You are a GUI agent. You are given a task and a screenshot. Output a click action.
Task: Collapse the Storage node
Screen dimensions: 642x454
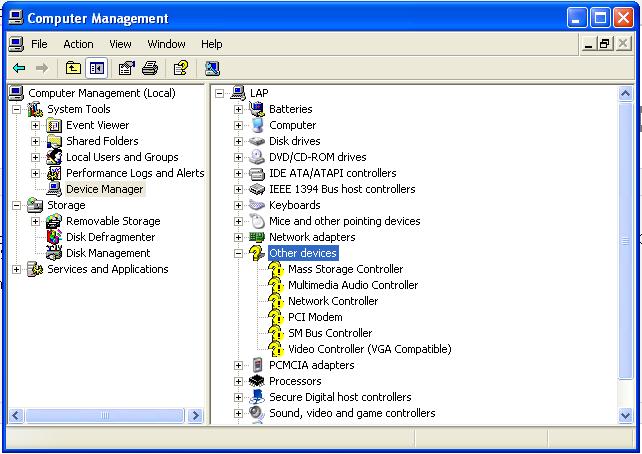(x=16, y=205)
